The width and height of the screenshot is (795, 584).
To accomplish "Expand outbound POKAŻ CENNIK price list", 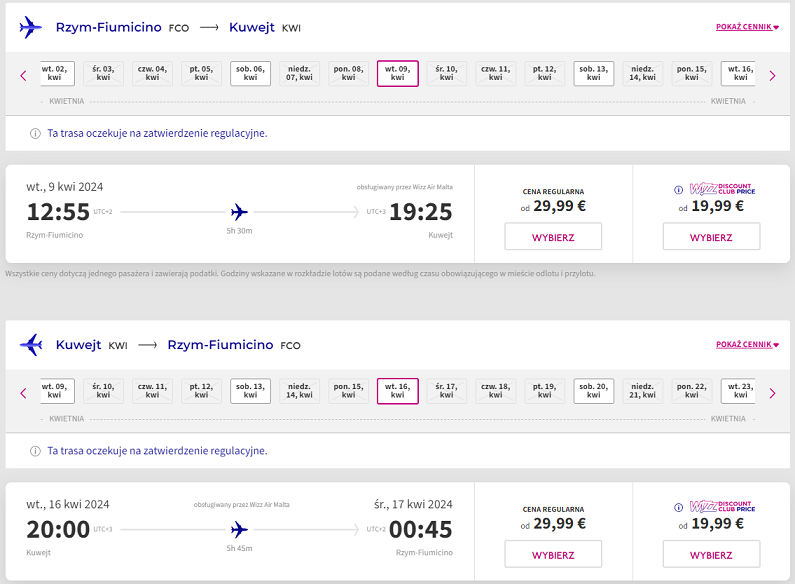I will [x=747, y=27].
